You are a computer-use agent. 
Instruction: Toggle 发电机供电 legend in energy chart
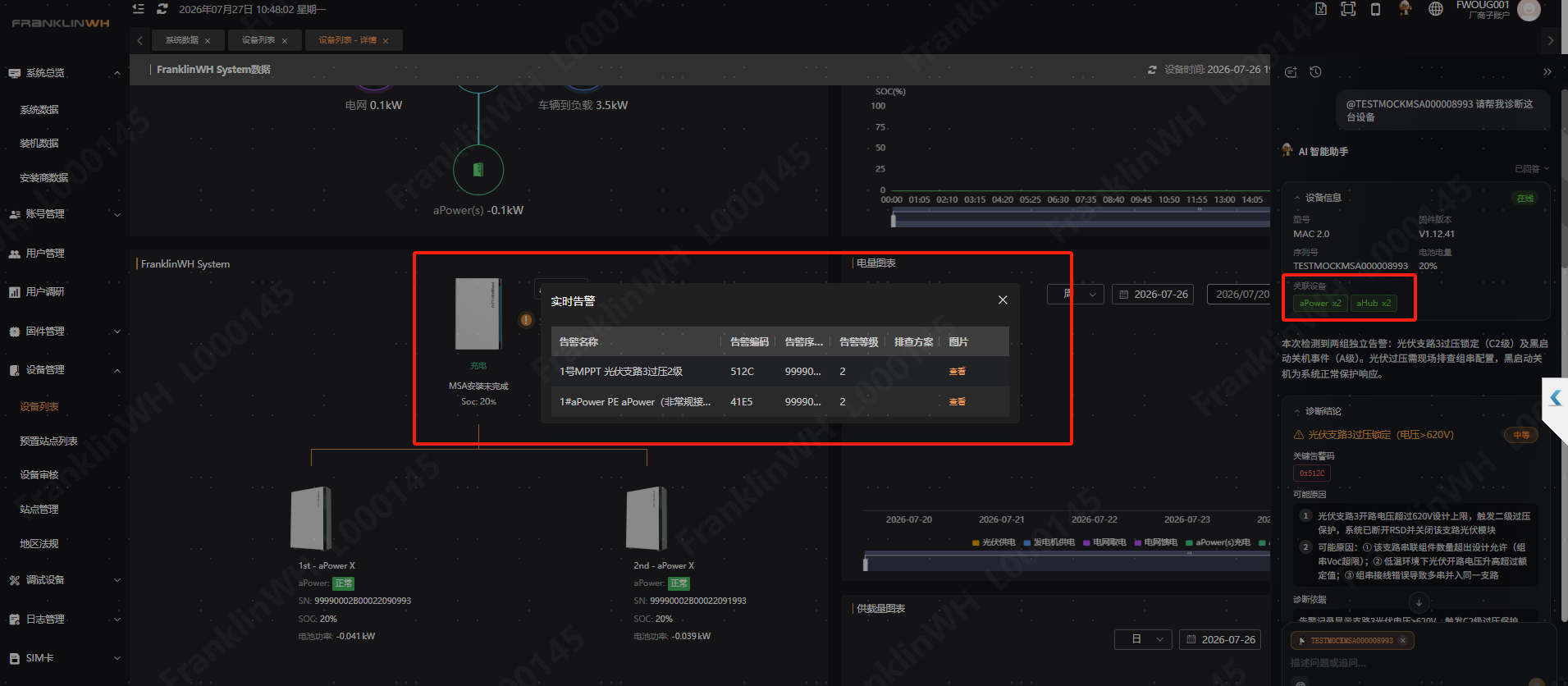[x=1049, y=542]
